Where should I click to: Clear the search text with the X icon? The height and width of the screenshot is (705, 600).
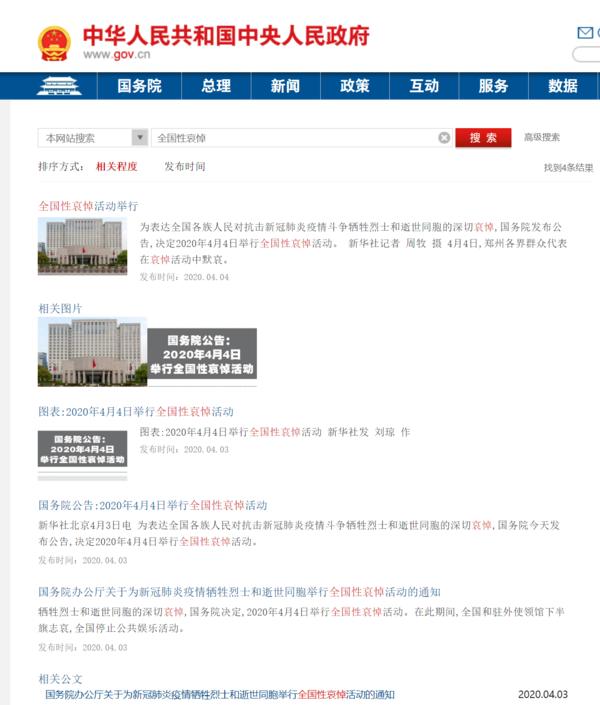[x=444, y=138]
